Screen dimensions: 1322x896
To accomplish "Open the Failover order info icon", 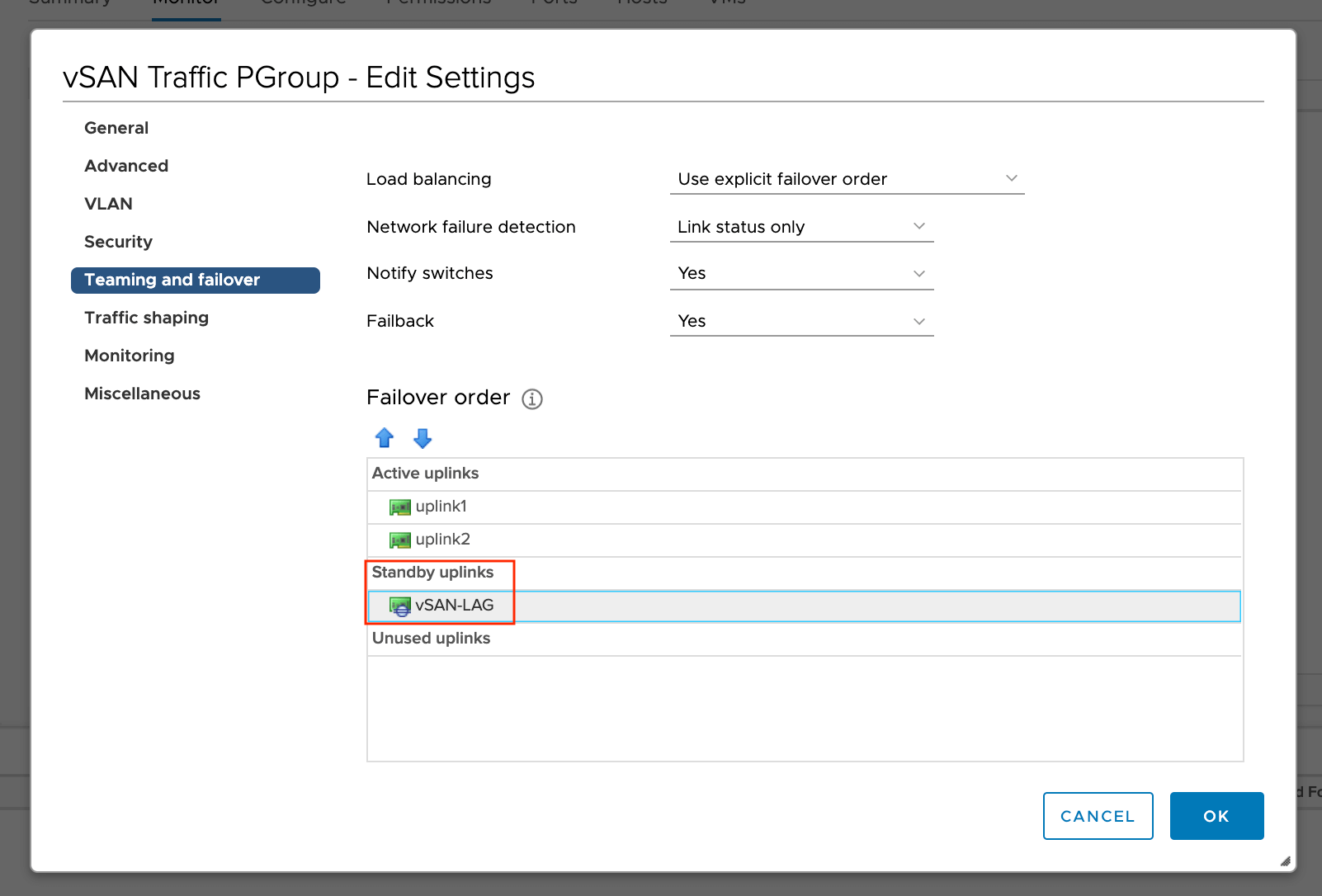I will 532,399.
